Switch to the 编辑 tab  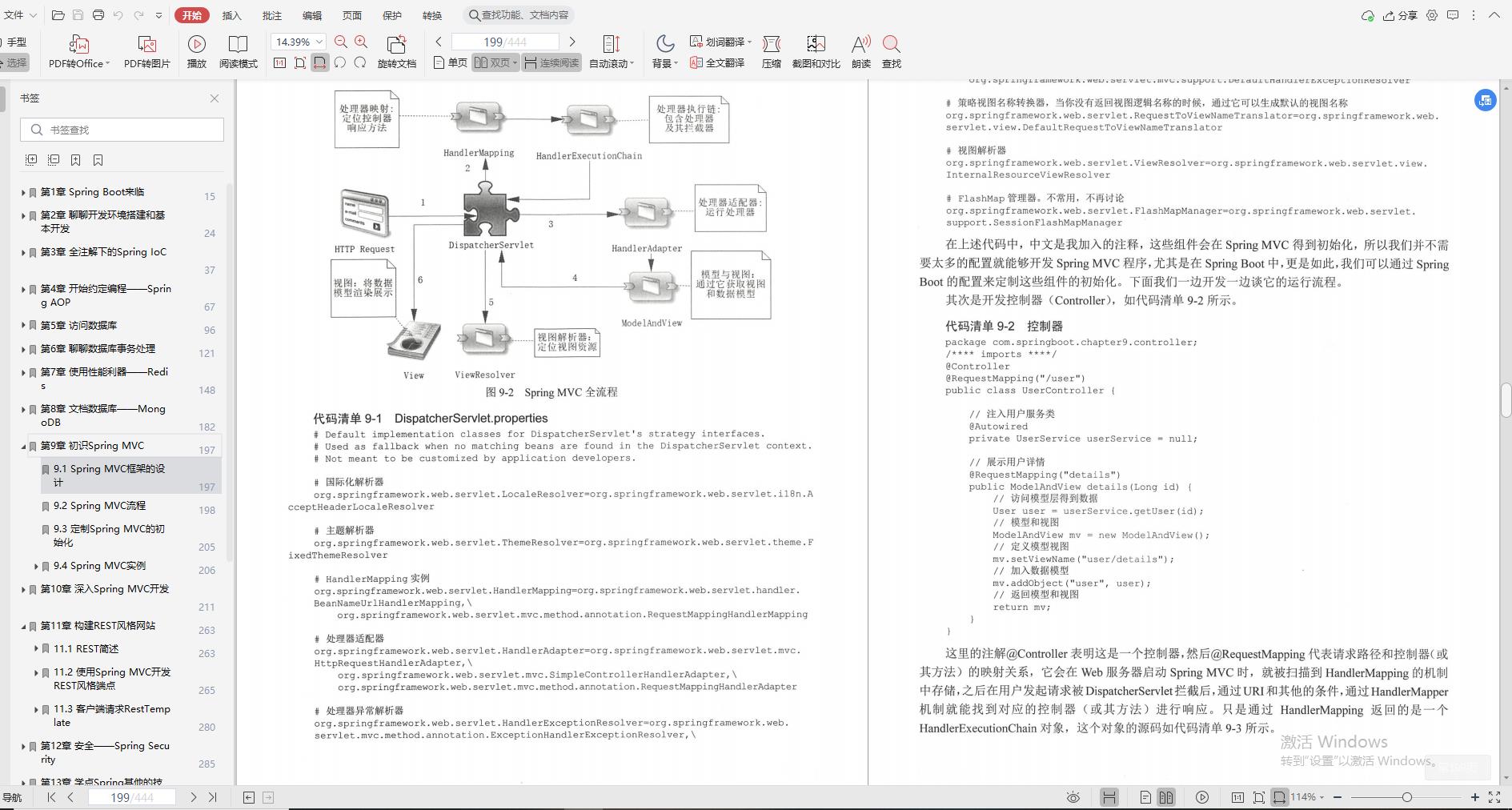pyautogui.click(x=312, y=15)
